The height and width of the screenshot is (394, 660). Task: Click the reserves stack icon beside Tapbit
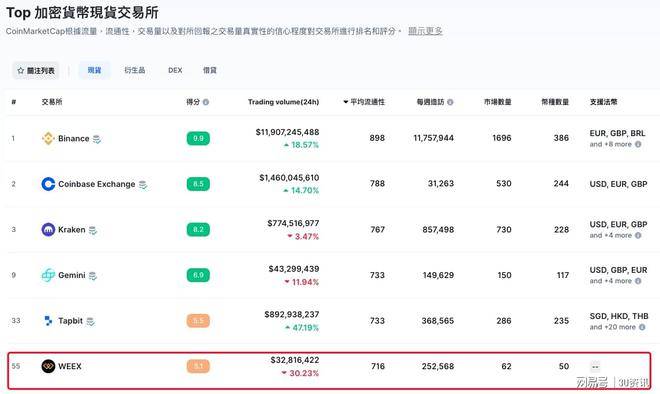(90, 321)
